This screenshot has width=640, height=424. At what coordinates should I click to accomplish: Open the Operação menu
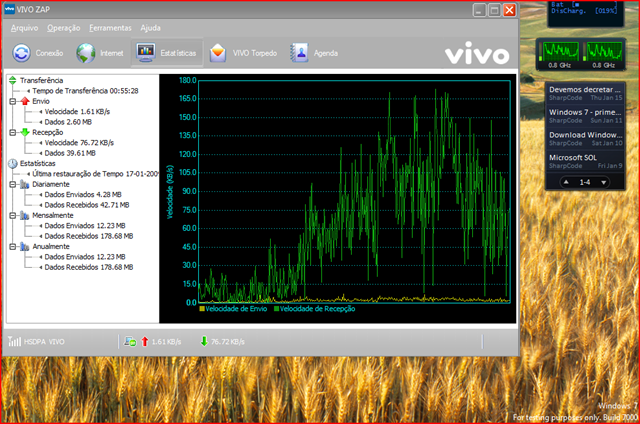pos(63,28)
